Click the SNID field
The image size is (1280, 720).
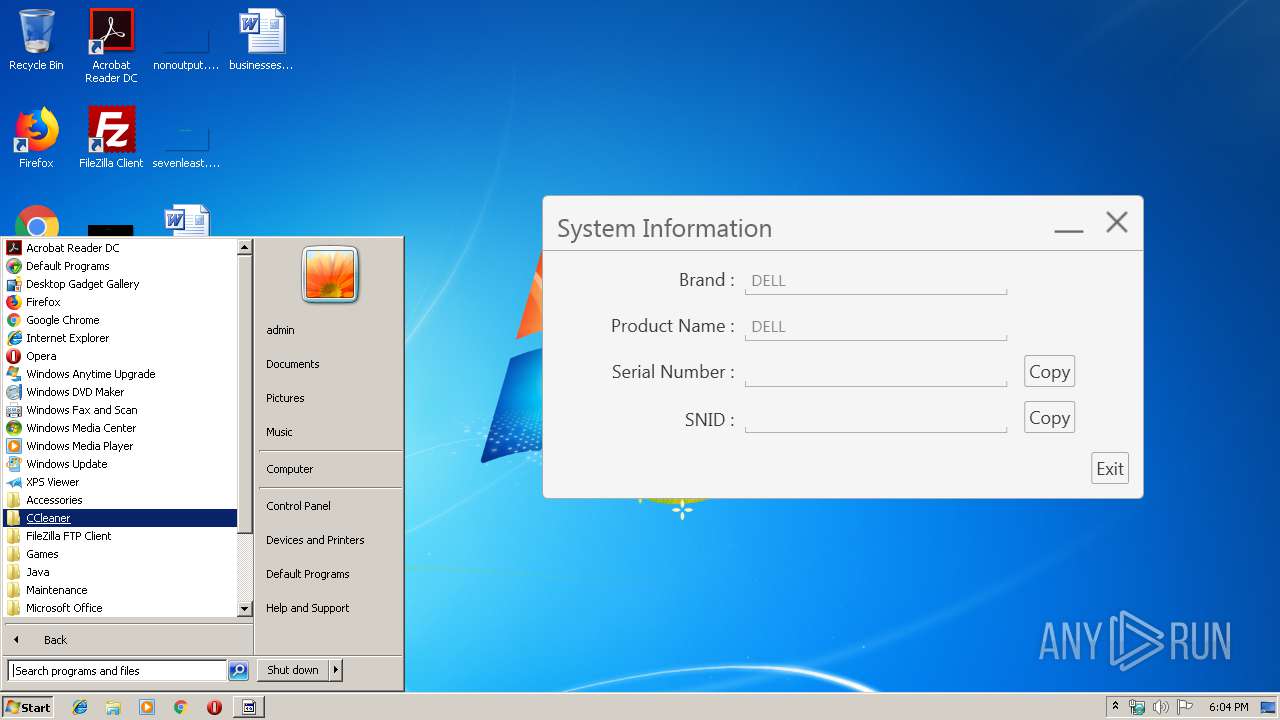[x=876, y=419]
